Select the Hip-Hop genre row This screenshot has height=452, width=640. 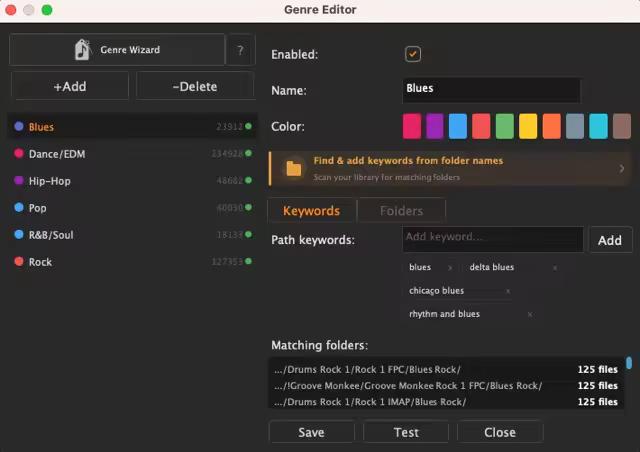click(132, 180)
